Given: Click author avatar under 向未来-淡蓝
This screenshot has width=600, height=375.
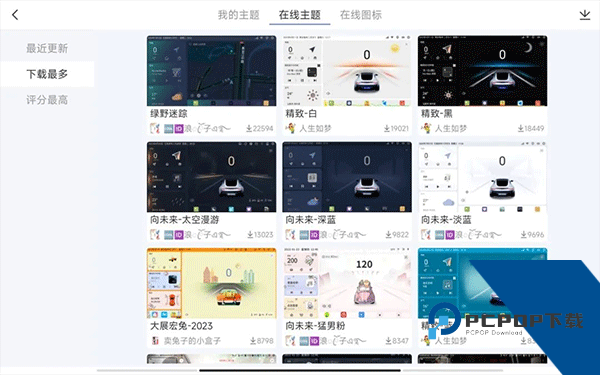Looking at the screenshot, I should tap(426, 235).
